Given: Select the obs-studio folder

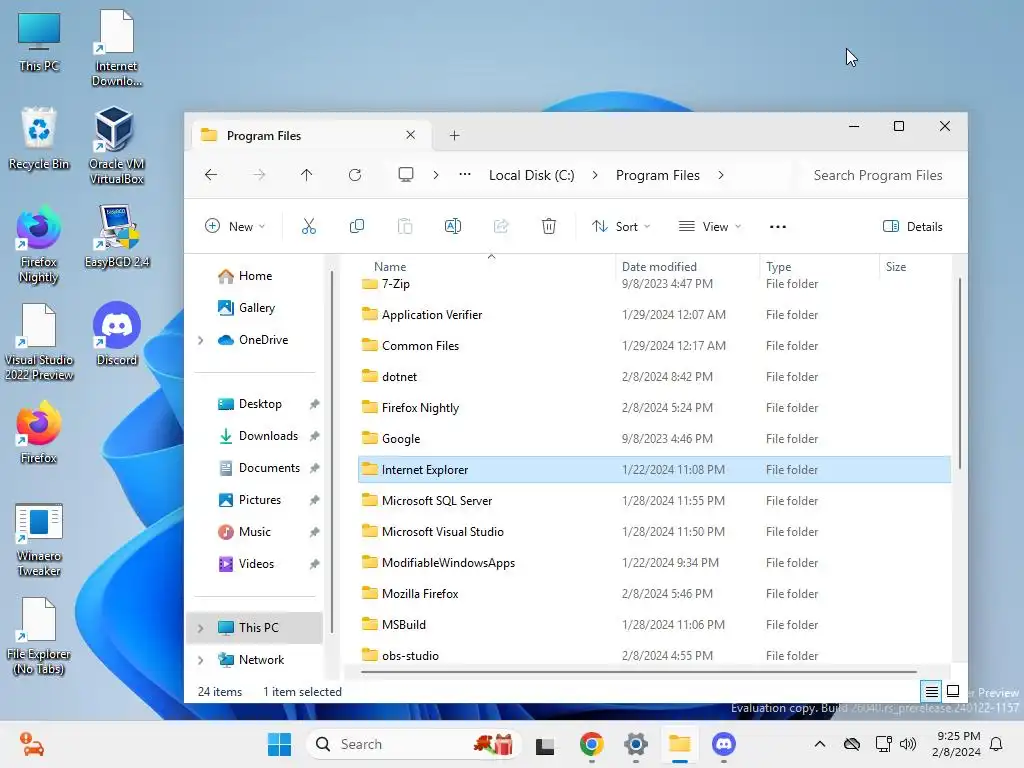Looking at the screenshot, I should coord(654,655).
